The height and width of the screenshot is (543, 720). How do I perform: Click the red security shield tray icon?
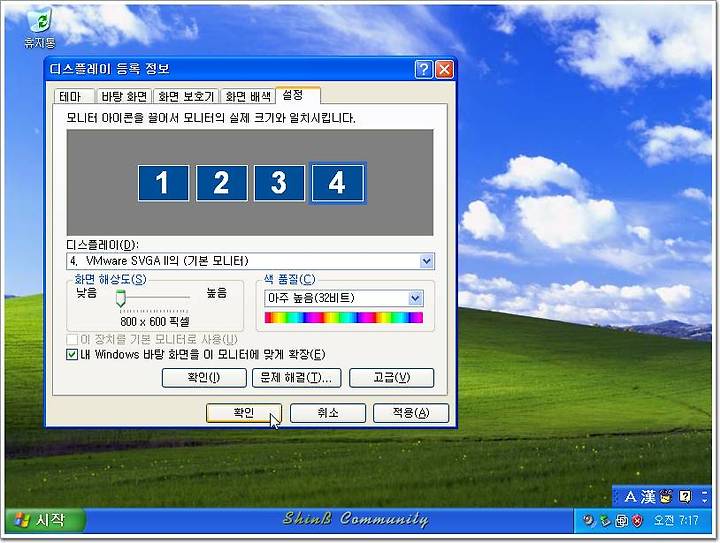pos(637,521)
